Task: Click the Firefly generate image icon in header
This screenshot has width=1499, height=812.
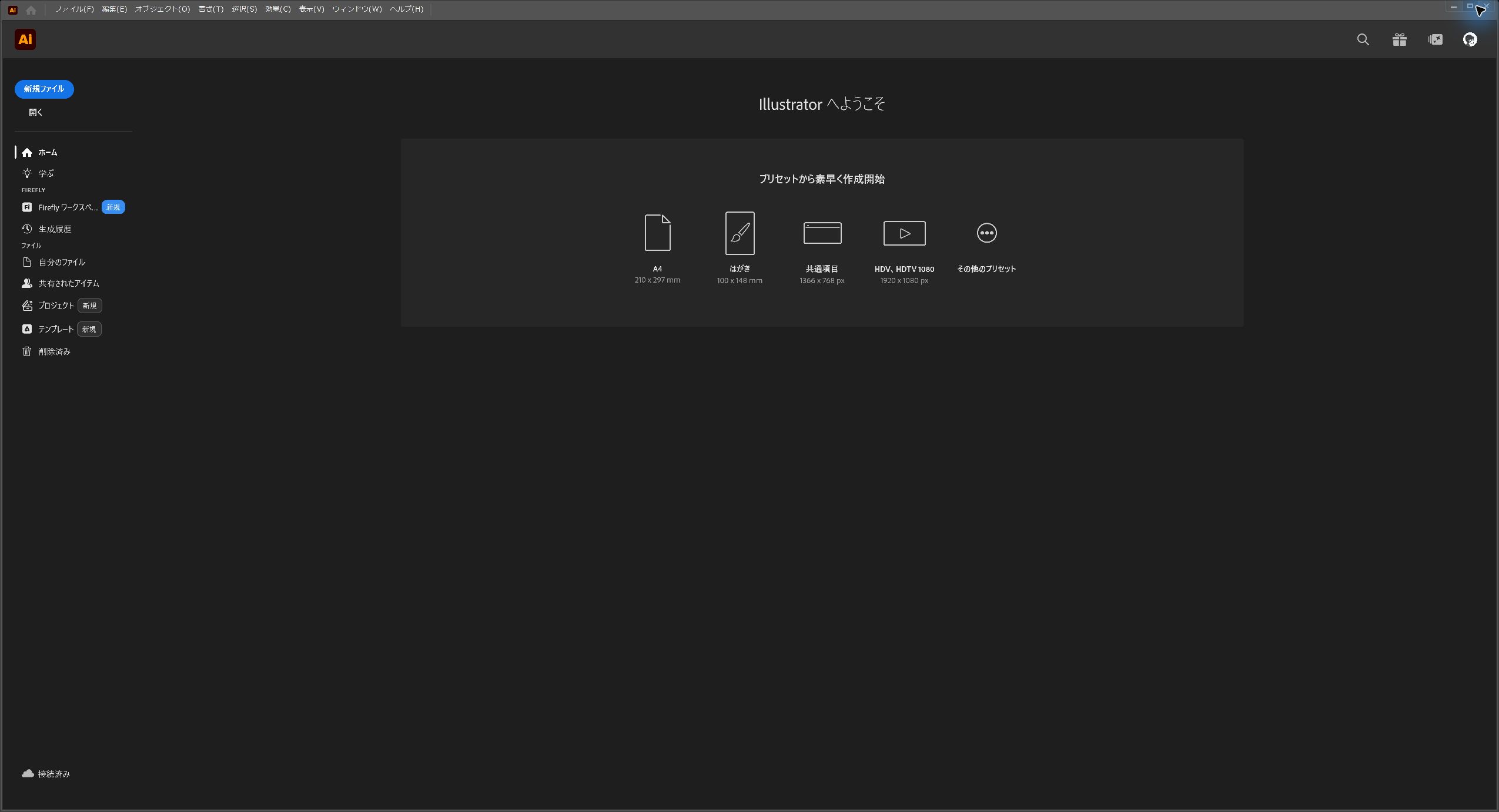Action: (1435, 39)
